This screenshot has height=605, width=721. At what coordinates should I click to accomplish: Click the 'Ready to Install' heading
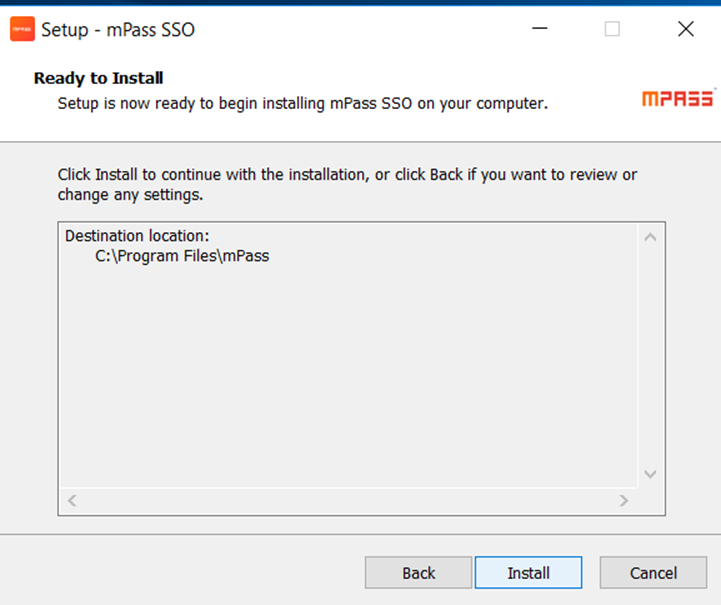tap(98, 78)
